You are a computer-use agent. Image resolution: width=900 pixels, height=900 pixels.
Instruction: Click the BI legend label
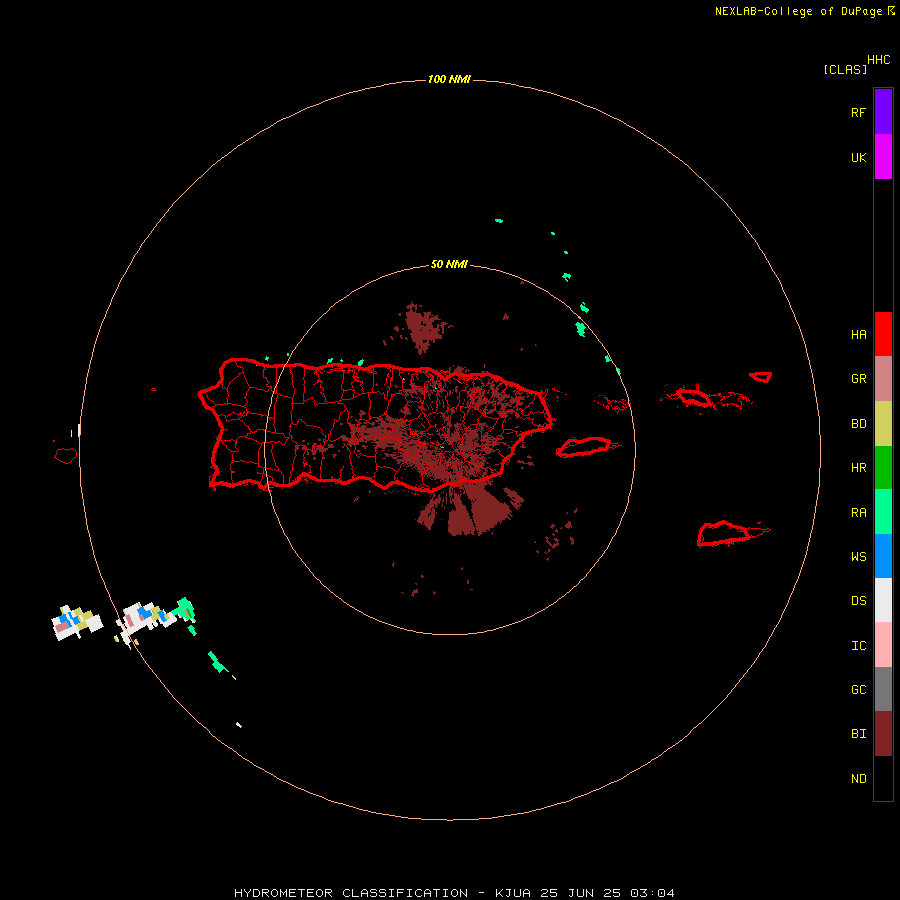point(858,734)
